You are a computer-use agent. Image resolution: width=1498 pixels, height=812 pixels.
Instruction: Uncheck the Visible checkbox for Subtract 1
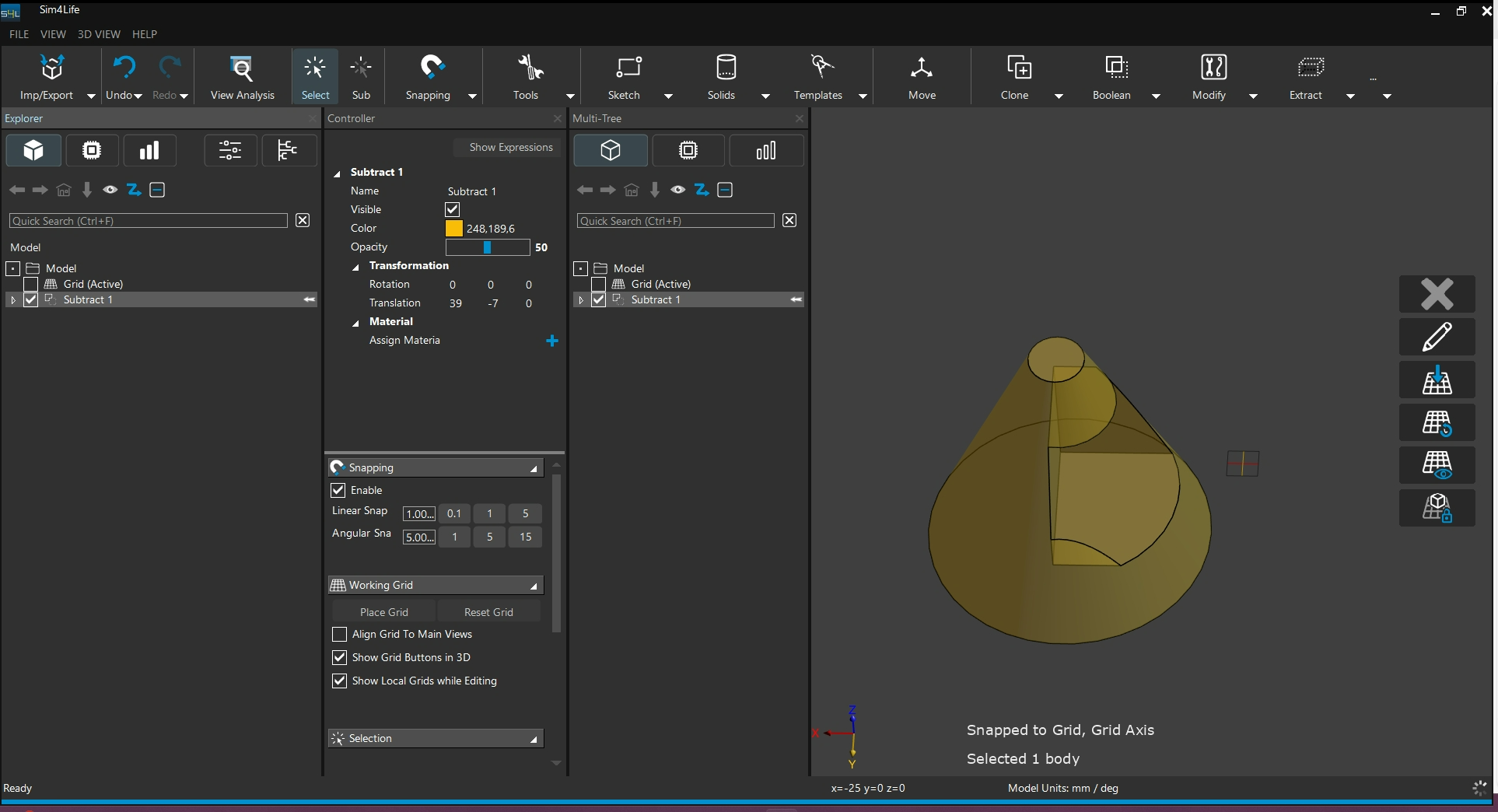pyautogui.click(x=452, y=209)
